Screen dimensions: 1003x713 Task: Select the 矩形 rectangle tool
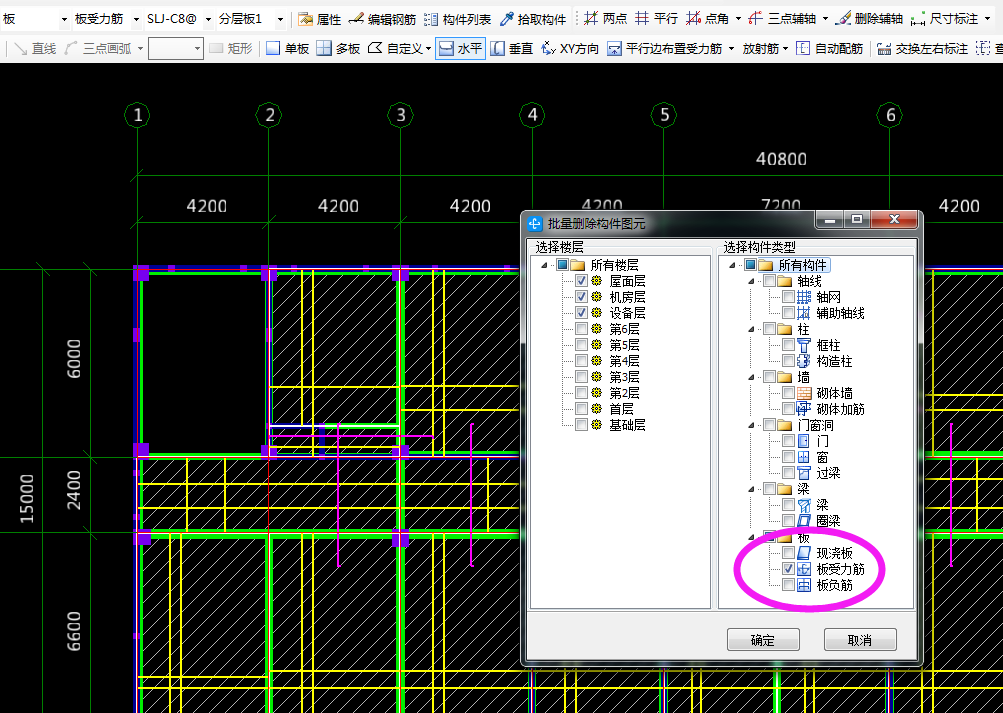click(x=231, y=49)
